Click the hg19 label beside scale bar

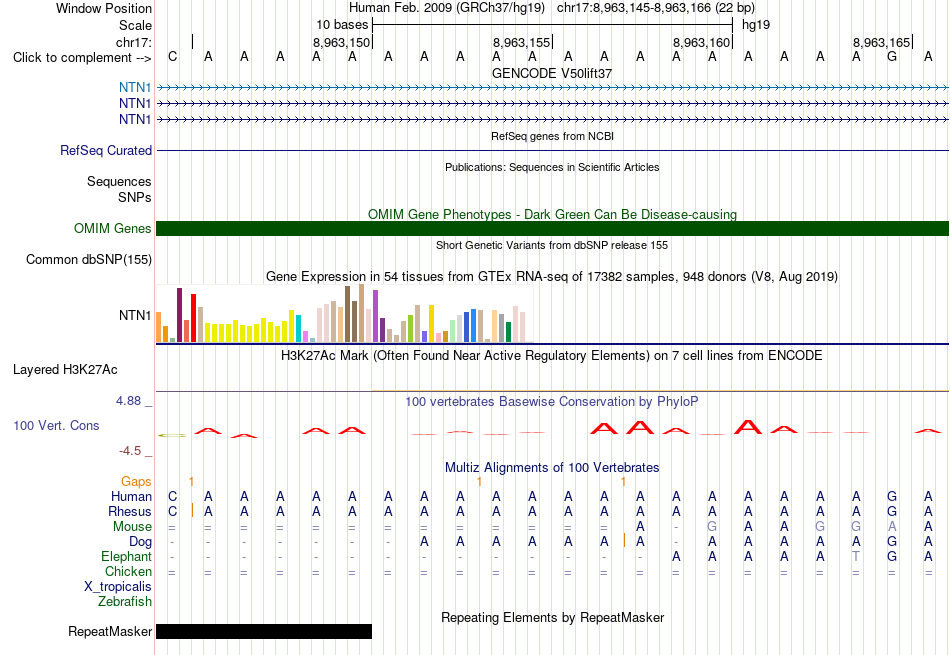756,25
